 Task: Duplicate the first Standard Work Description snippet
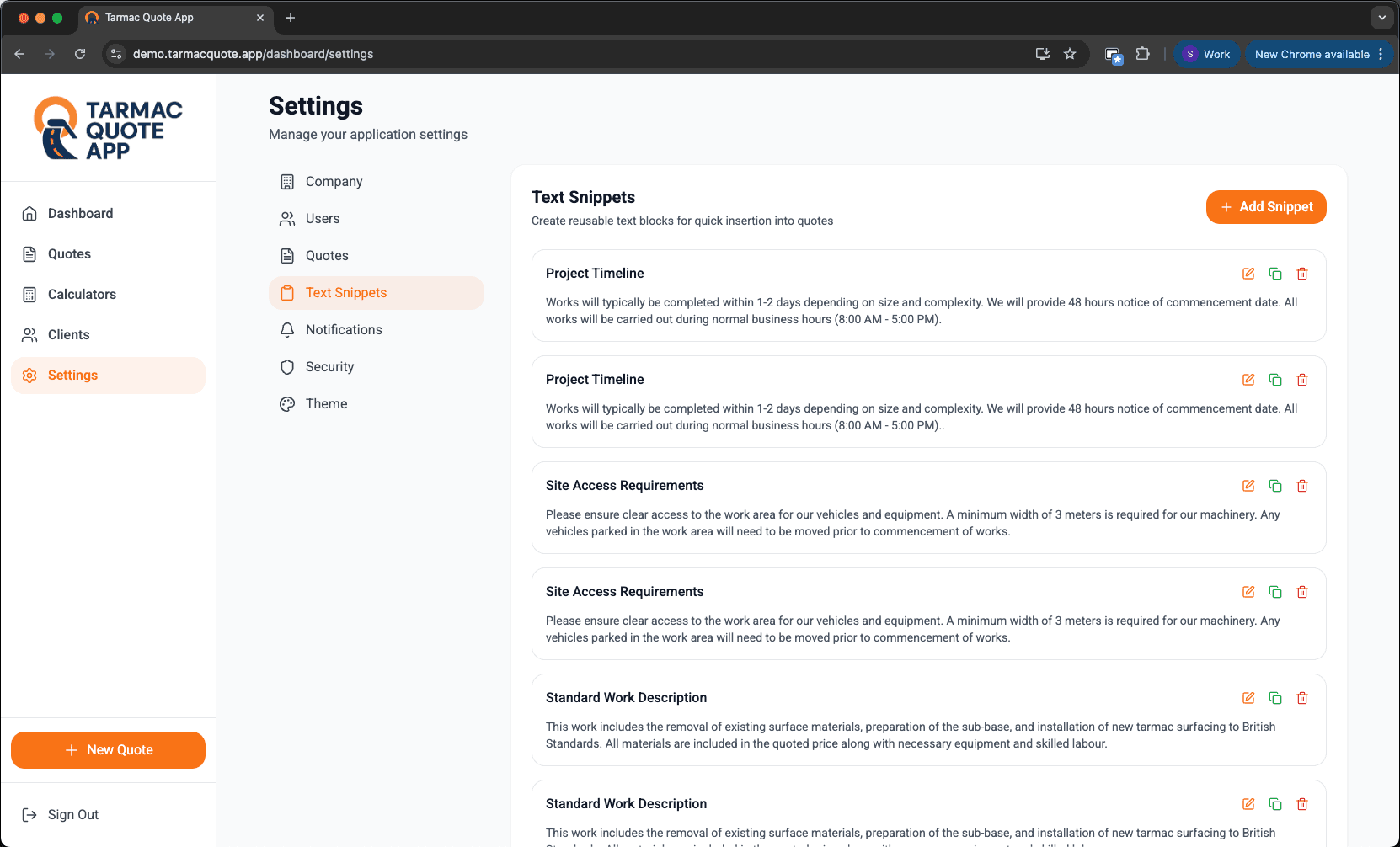click(1275, 698)
